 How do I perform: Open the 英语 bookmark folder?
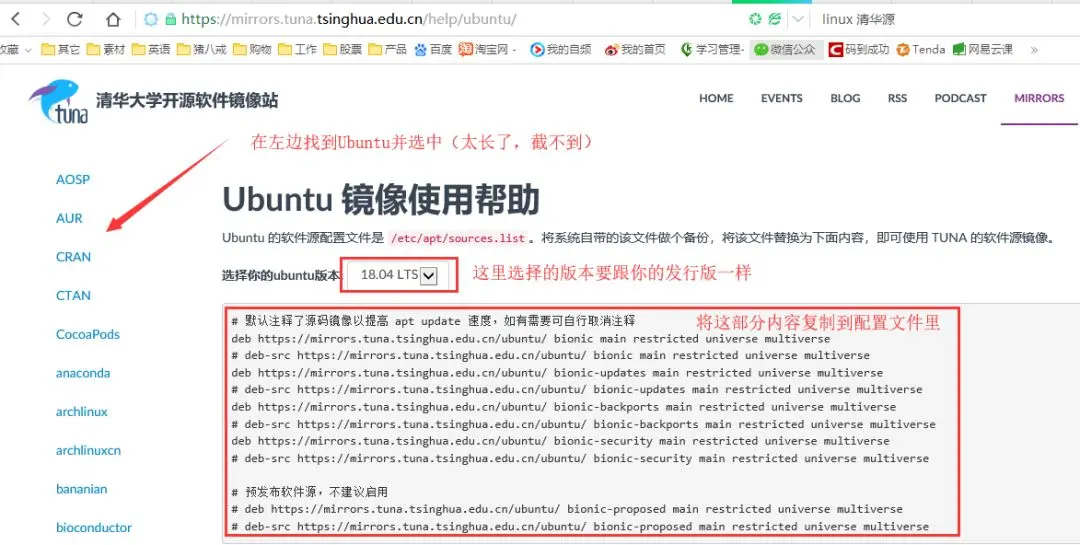click(x=151, y=50)
